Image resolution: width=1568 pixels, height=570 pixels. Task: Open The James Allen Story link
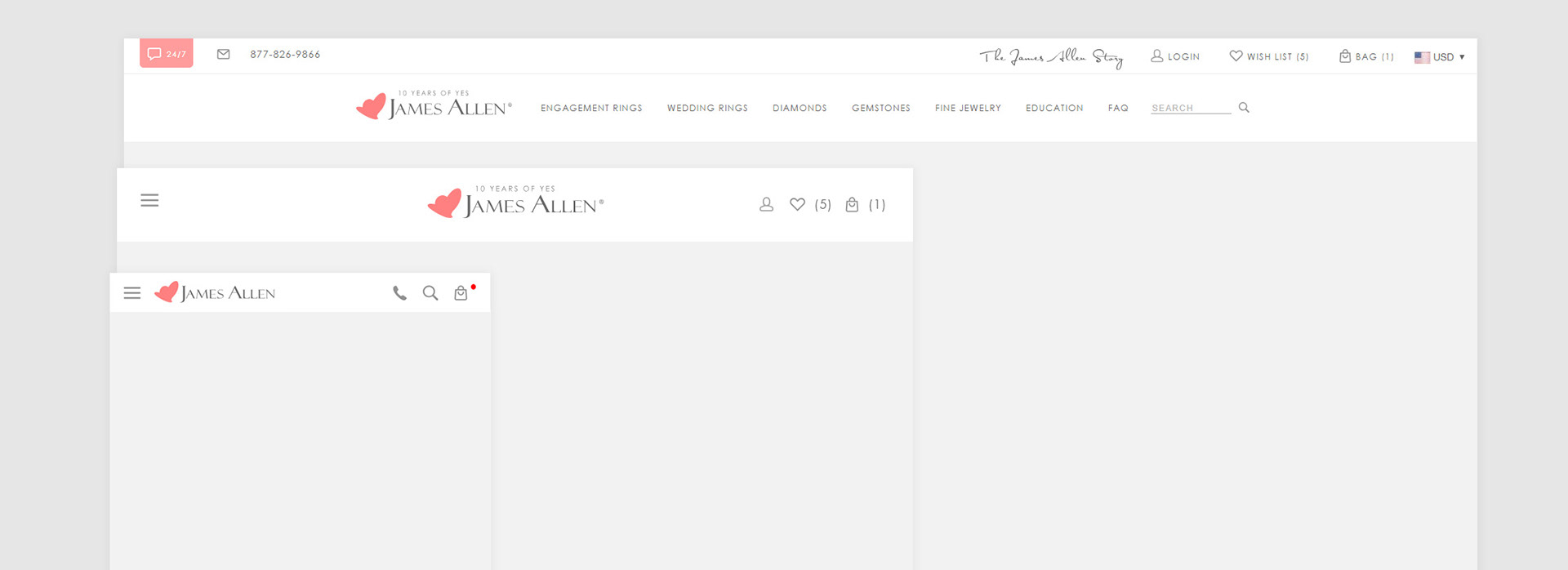click(1051, 56)
